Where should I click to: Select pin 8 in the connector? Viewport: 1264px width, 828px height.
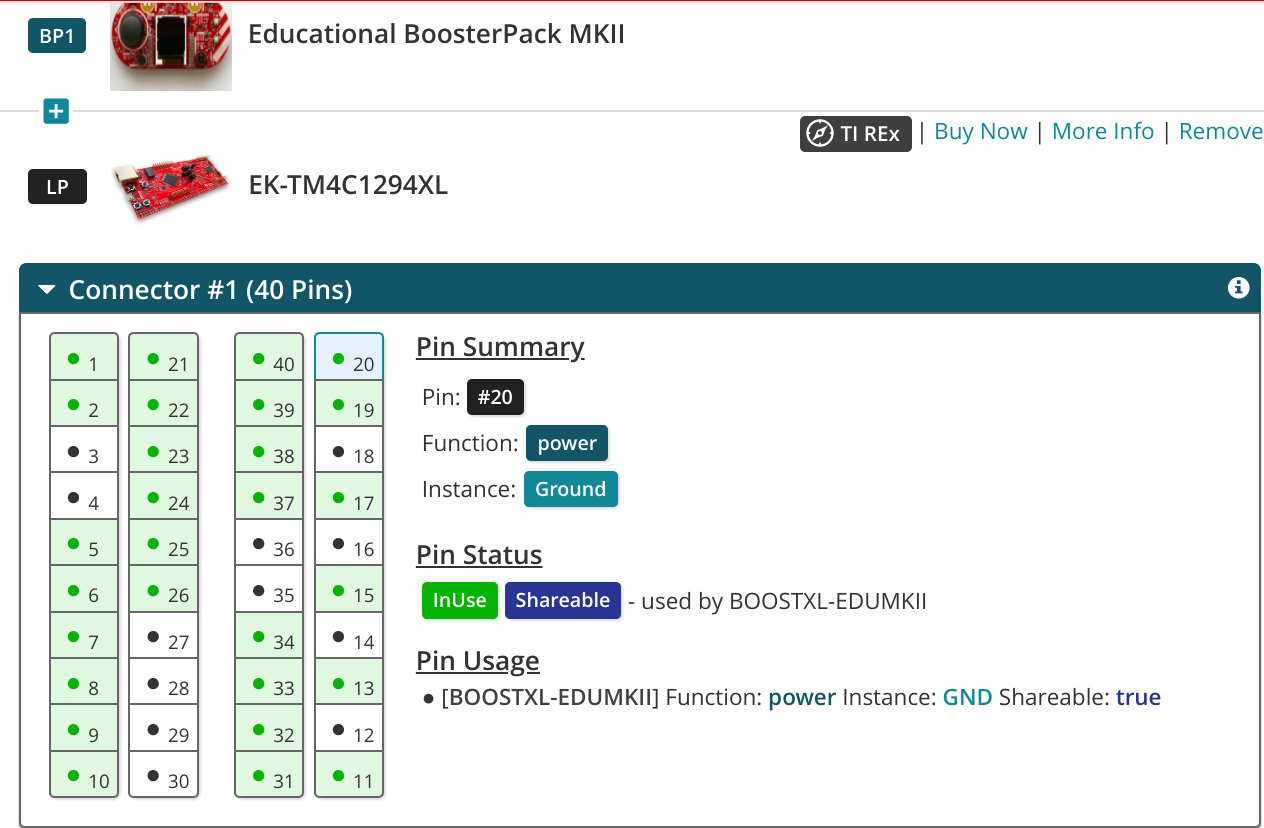84,682
